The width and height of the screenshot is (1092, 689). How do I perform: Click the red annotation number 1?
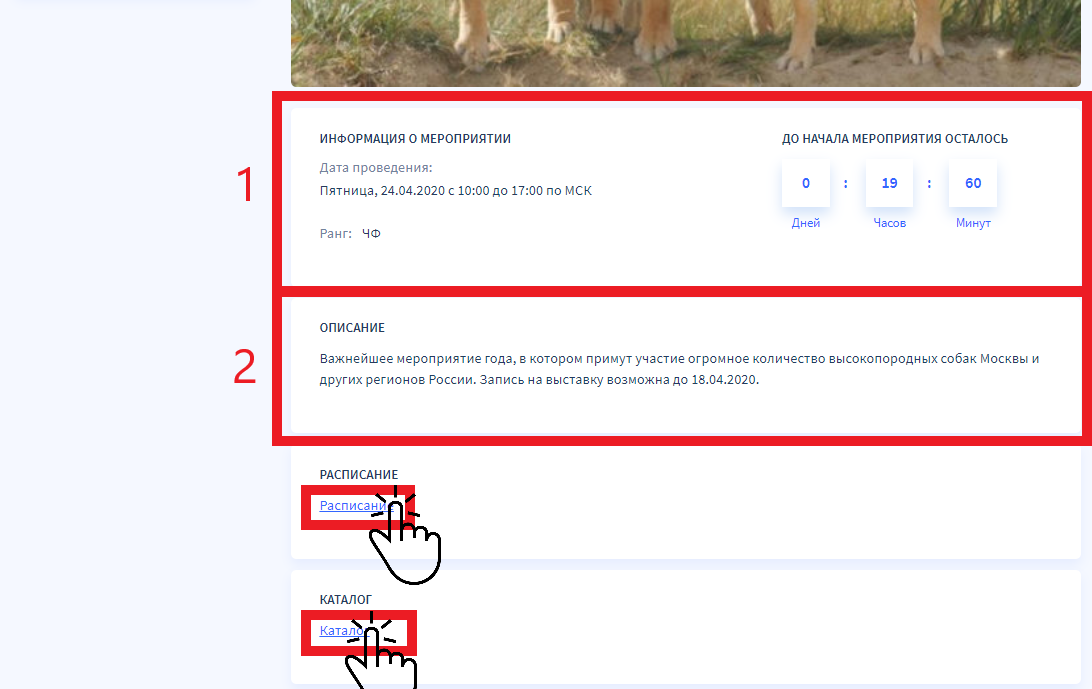click(x=244, y=185)
